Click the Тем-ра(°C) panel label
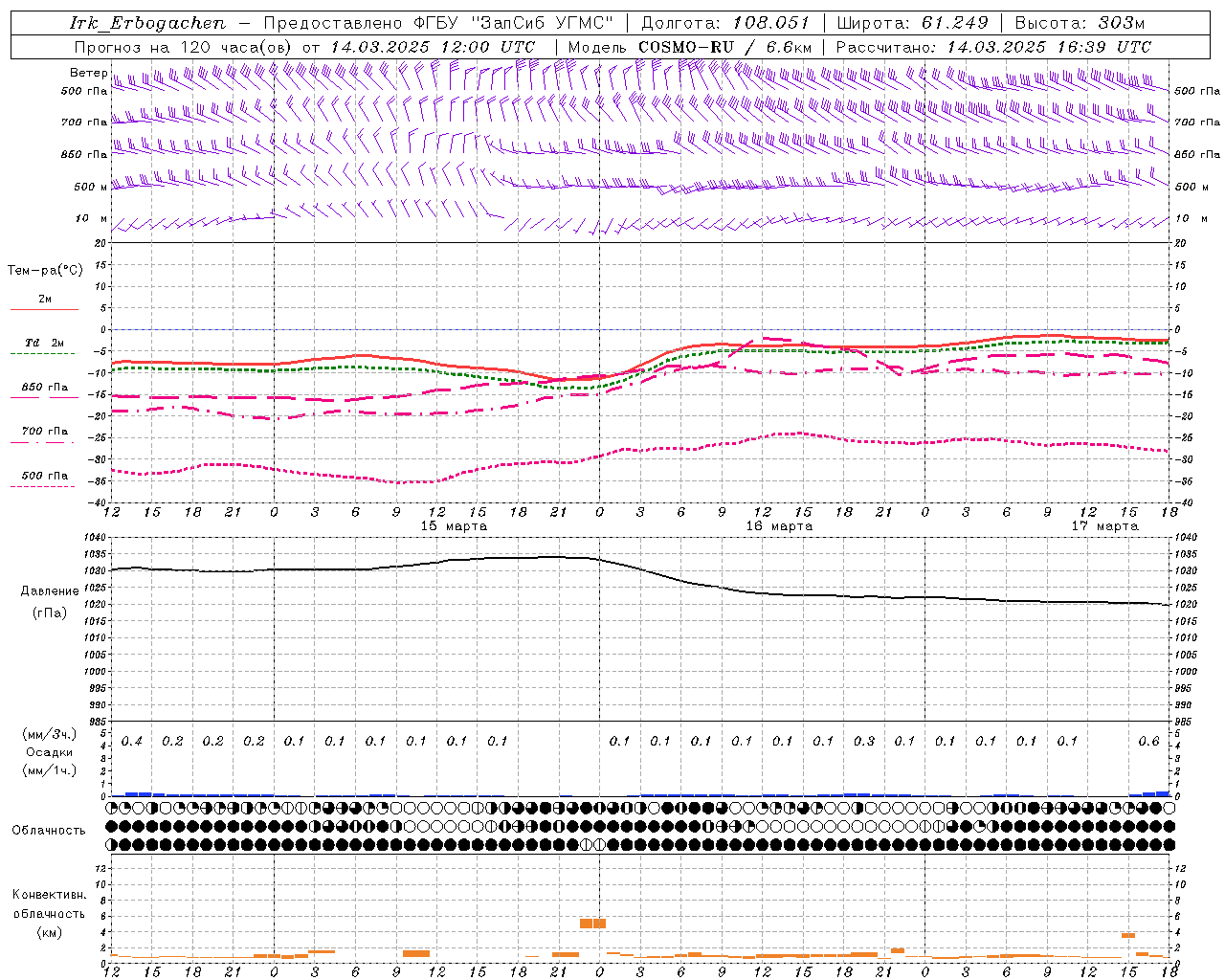The image size is (1225, 980). (x=45, y=271)
